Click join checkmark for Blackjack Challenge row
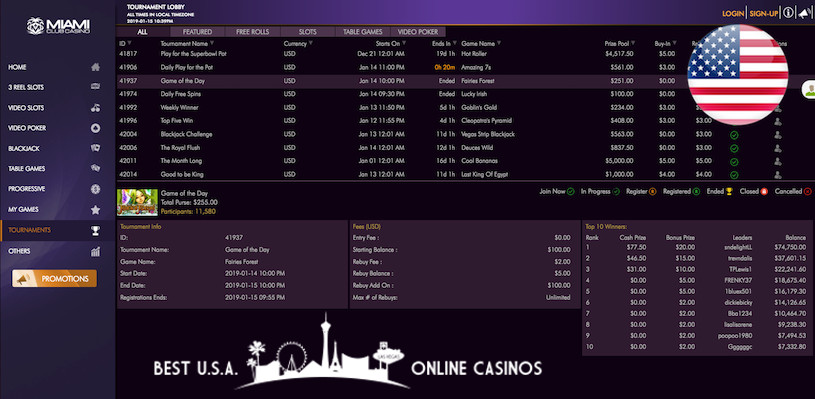The height and width of the screenshot is (399, 815). coord(734,135)
